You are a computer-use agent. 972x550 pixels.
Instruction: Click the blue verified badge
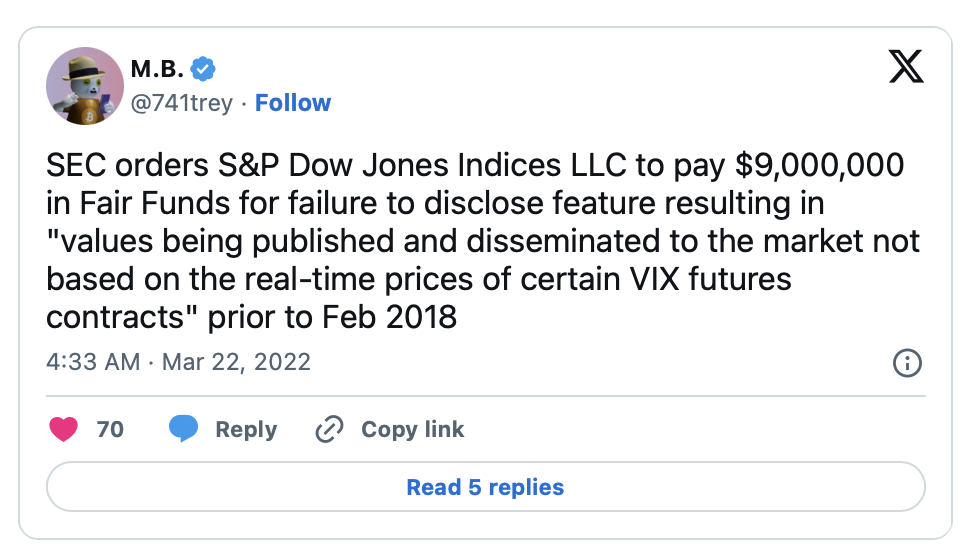[x=203, y=69]
